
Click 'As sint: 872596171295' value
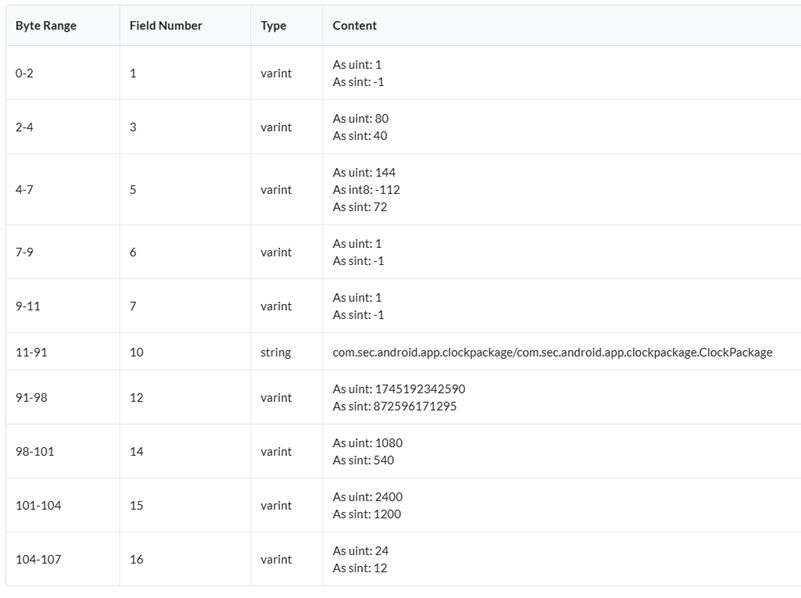[x=394, y=406]
